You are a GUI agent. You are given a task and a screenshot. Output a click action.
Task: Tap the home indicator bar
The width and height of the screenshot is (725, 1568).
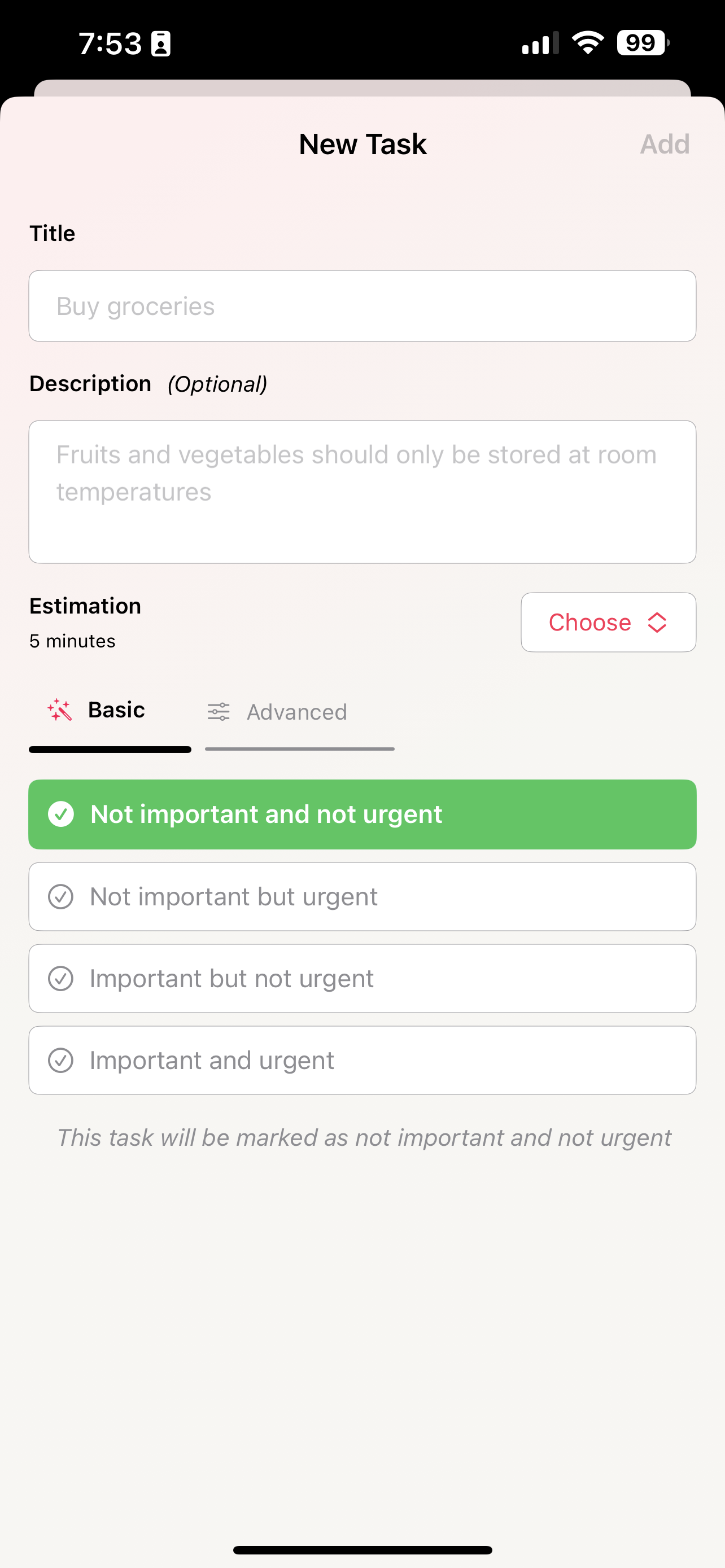362,1550
